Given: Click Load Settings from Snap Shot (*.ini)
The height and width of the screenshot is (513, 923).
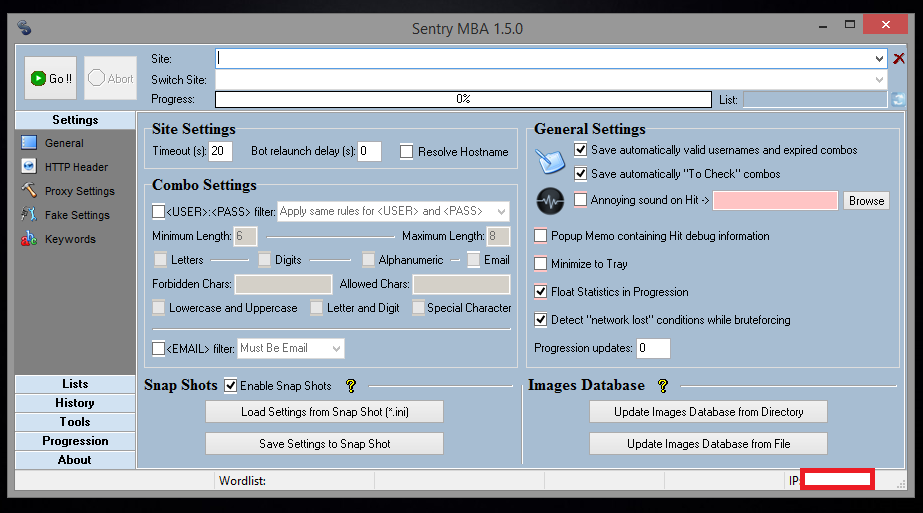Looking at the screenshot, I should (x=324, y=412).
